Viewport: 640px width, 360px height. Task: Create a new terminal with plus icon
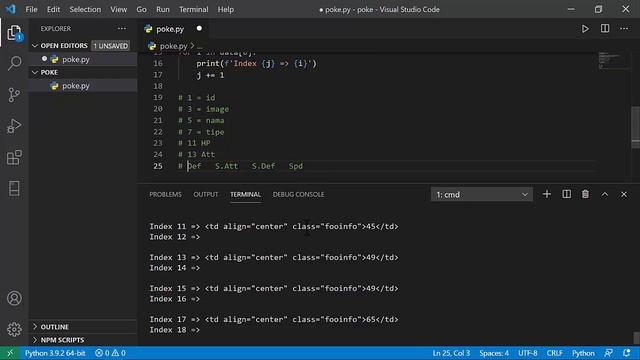click(x=547, y=194)
